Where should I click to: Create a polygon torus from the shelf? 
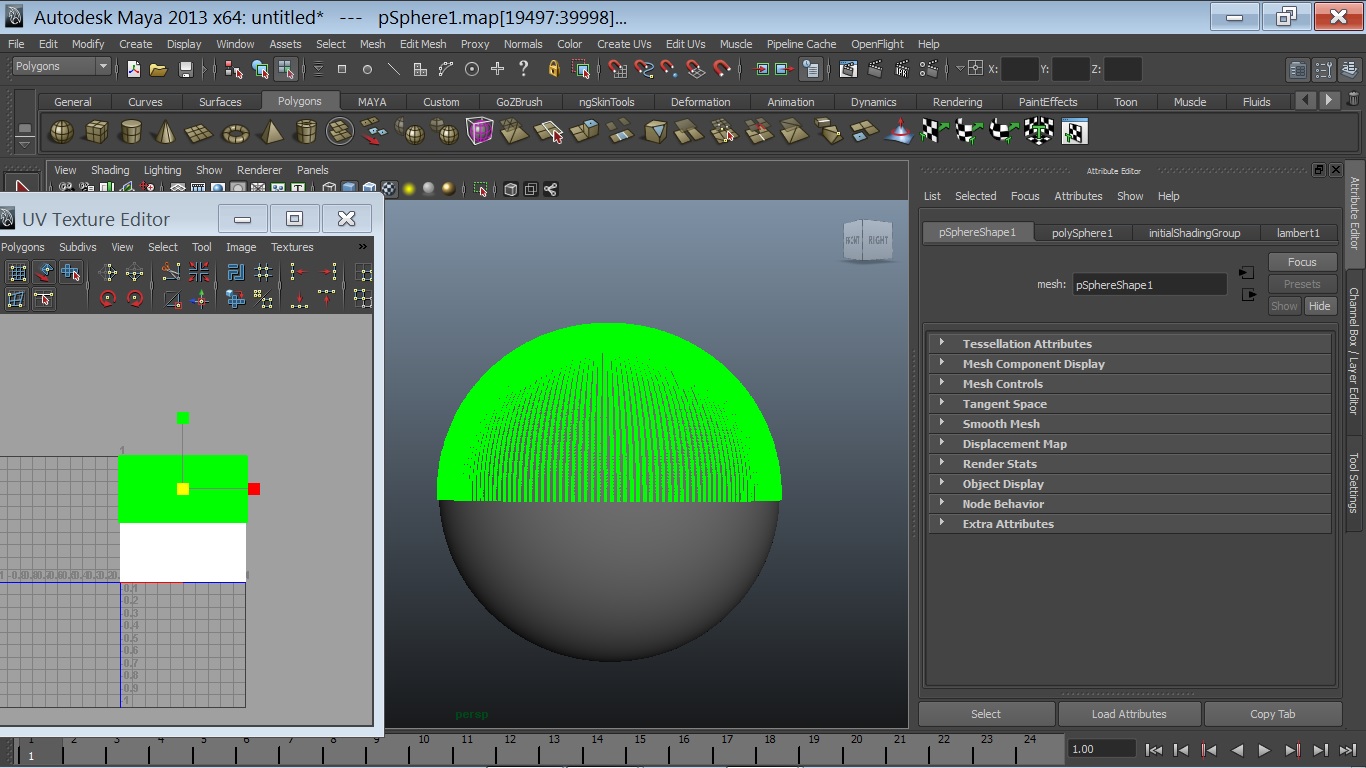tap(235, 132)
